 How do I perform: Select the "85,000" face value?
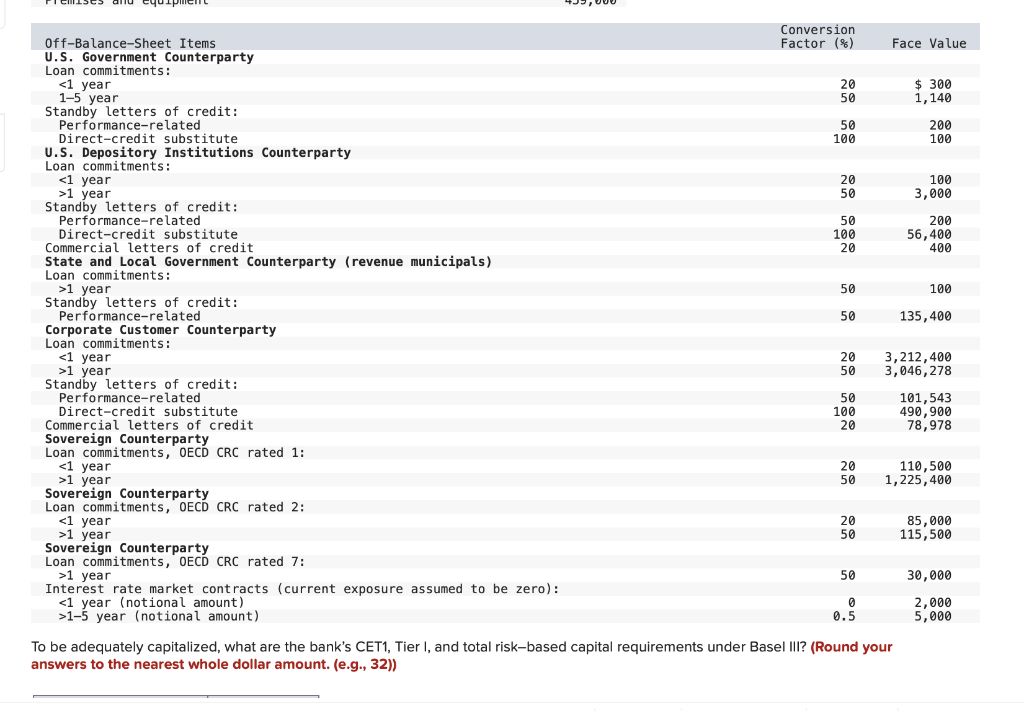pos(929,521)
